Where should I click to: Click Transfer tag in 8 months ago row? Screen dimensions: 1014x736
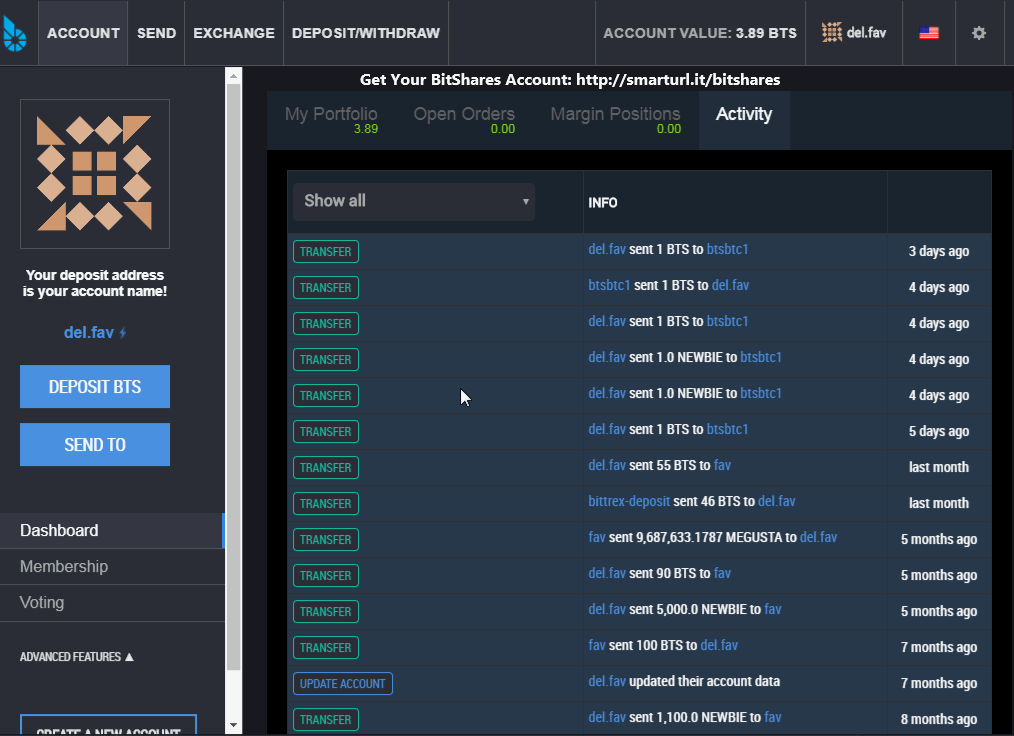click(326, 720)
